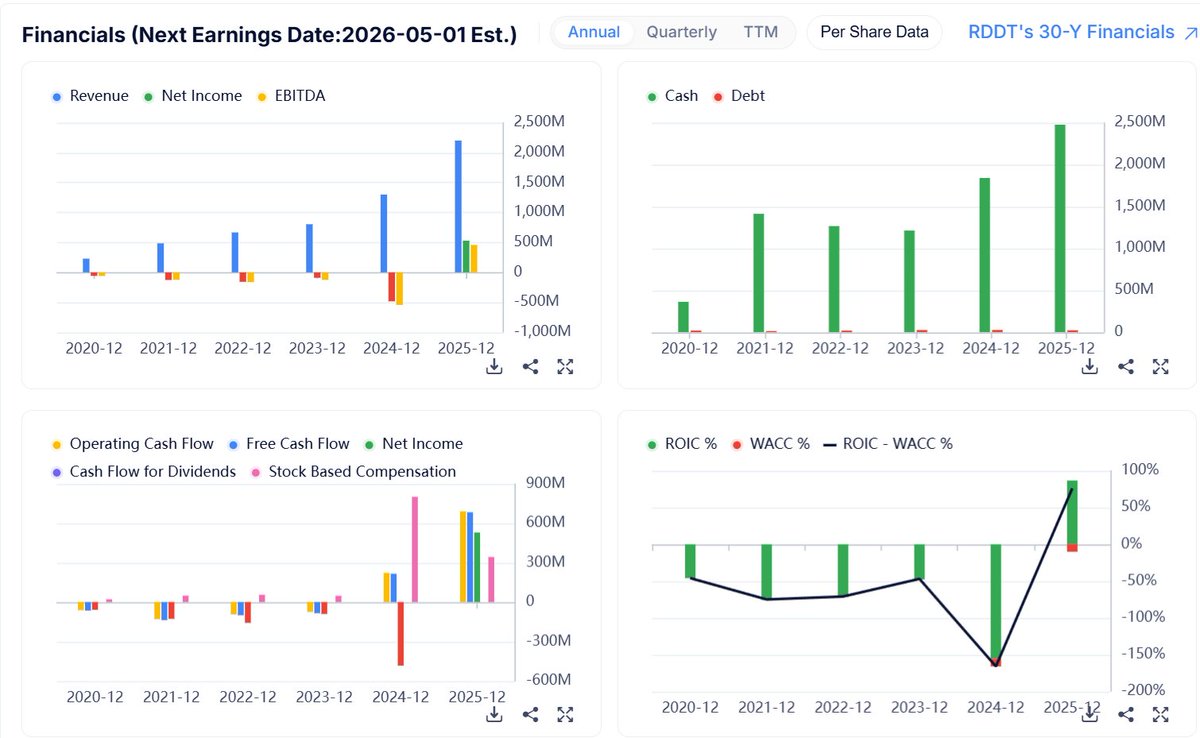Screen dimensions: 1200x738
Task: Expand the ROIC WACC chart fullscreen
Action: point(1161,714)
